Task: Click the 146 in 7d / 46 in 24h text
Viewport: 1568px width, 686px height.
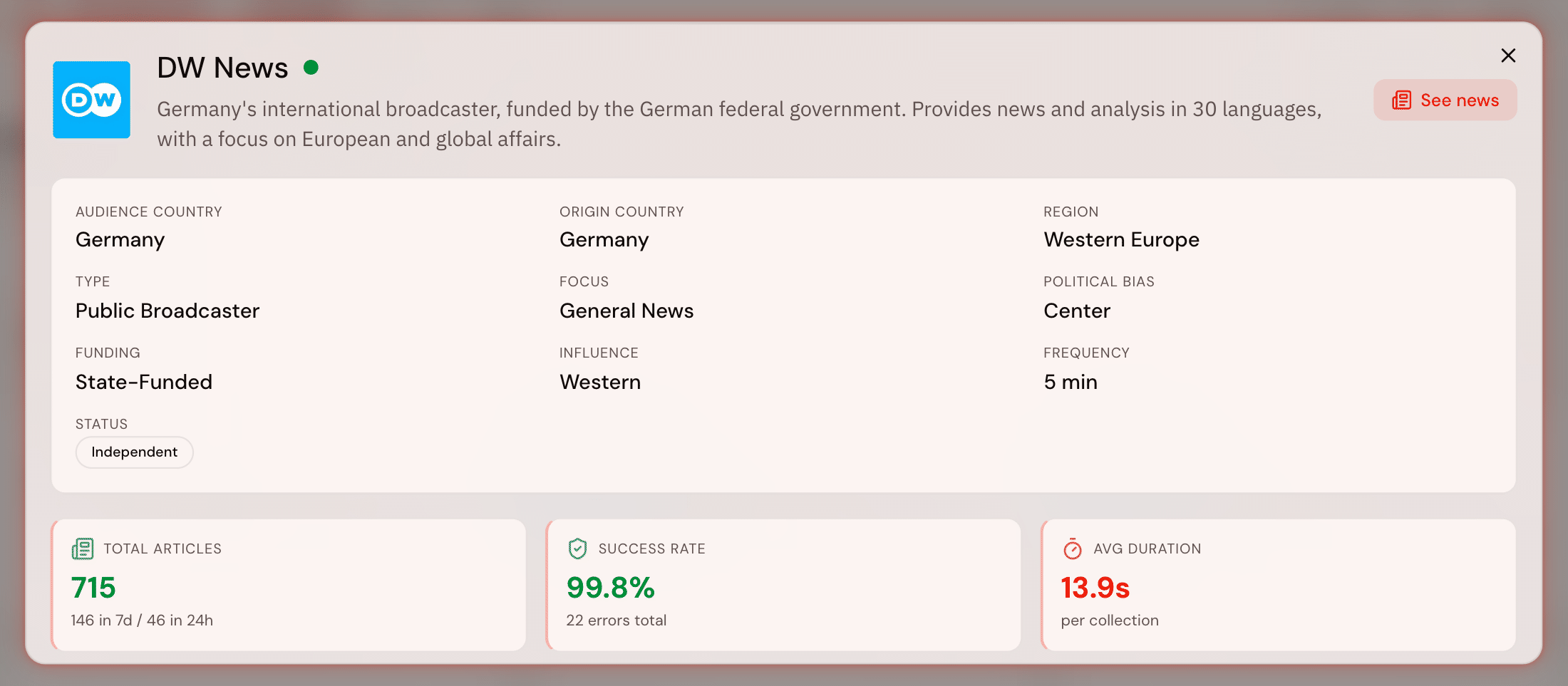Action: (x=142, y=620)
